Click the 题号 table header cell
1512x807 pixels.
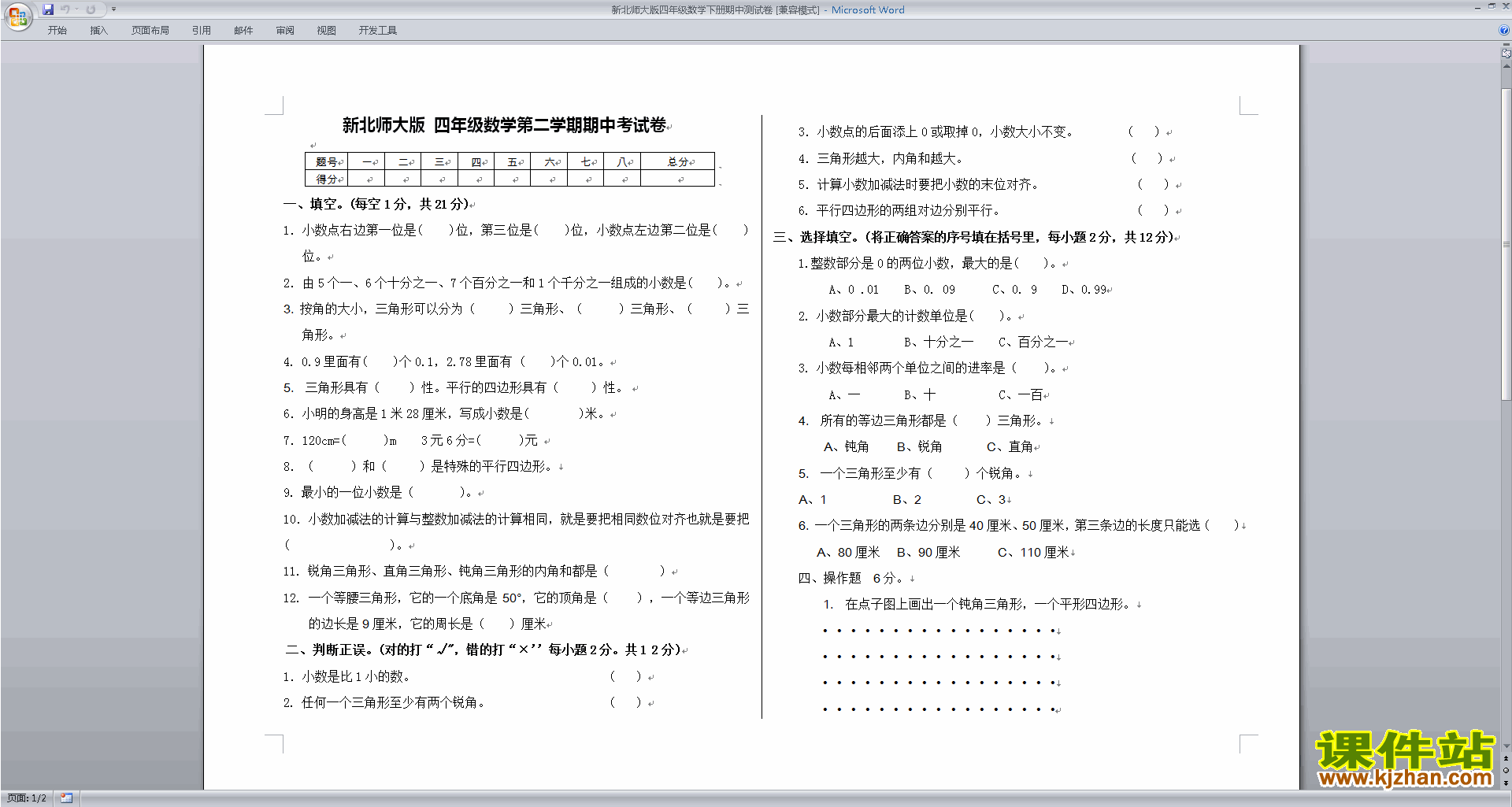click(x=327, y=161)
